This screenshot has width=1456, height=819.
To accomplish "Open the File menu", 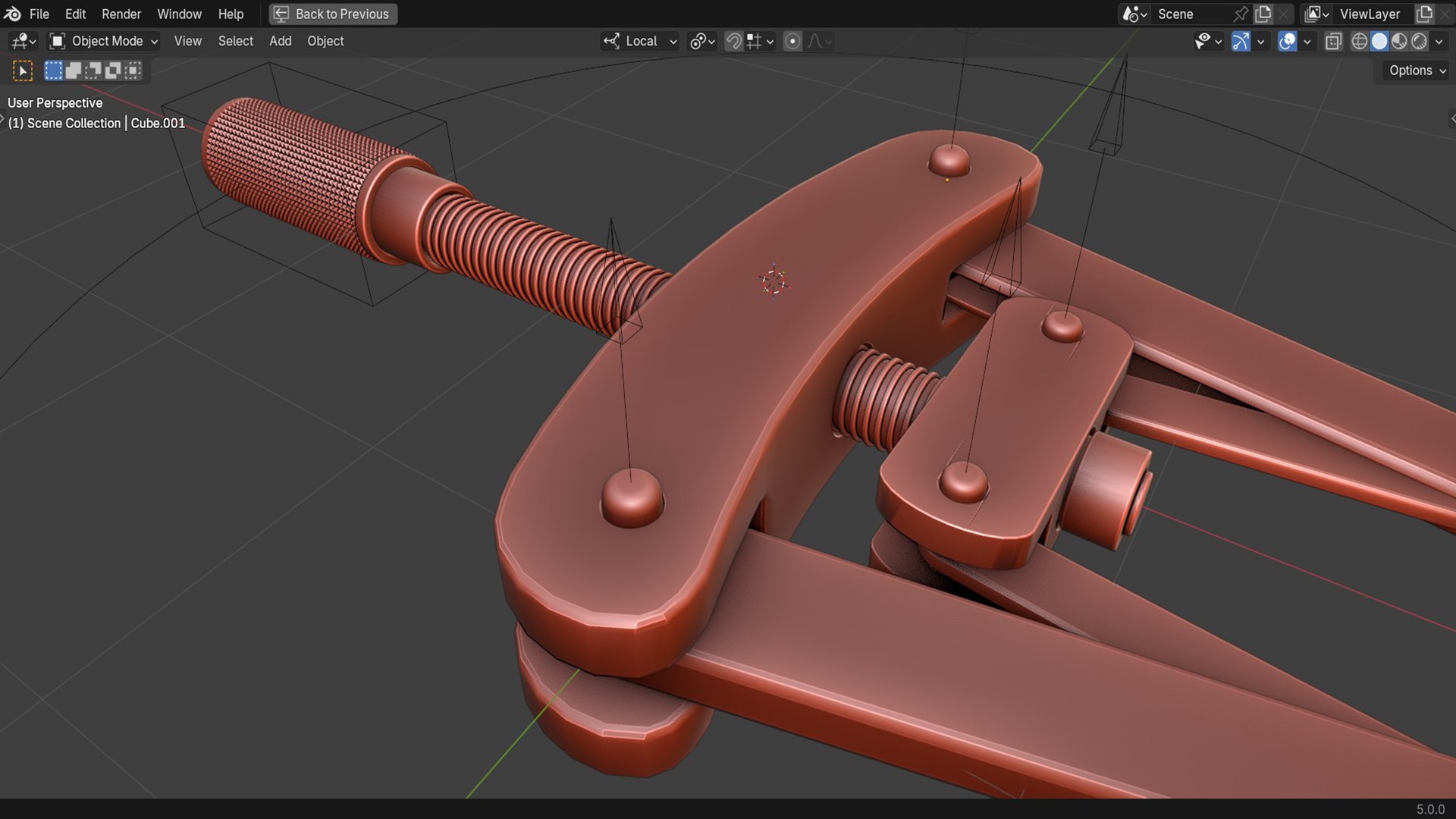I will coord(39,14).
